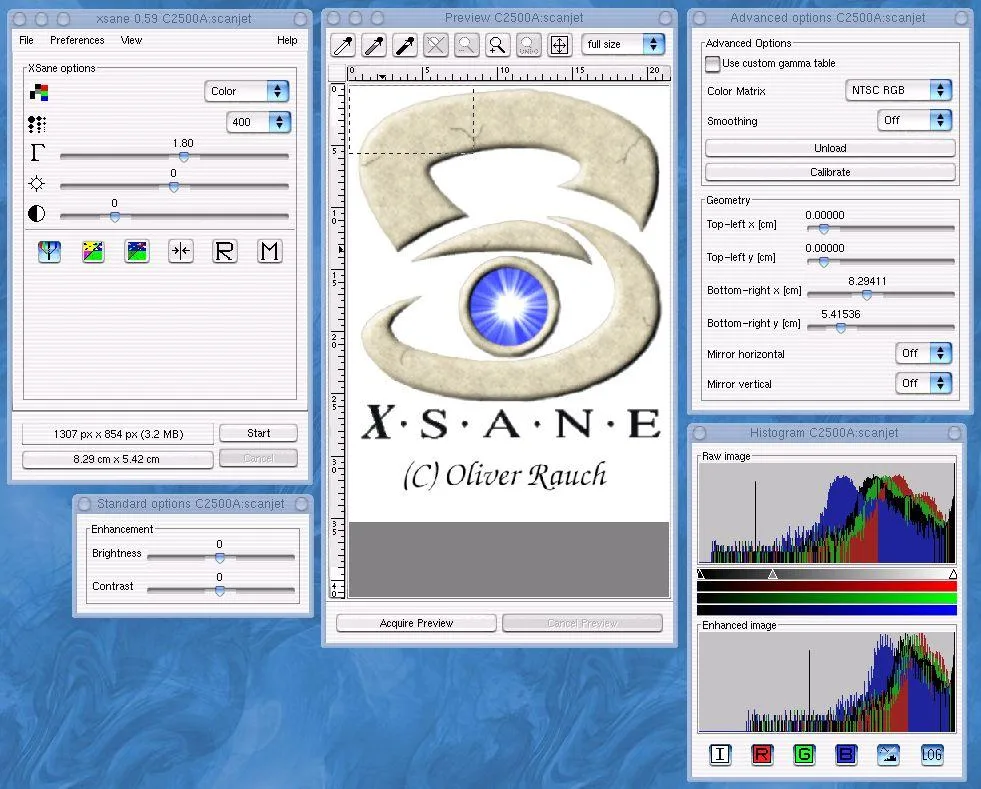Click the unzoom (crossed out) preview icon
This screenshot has width=981, height=789.
pos(435,45)
